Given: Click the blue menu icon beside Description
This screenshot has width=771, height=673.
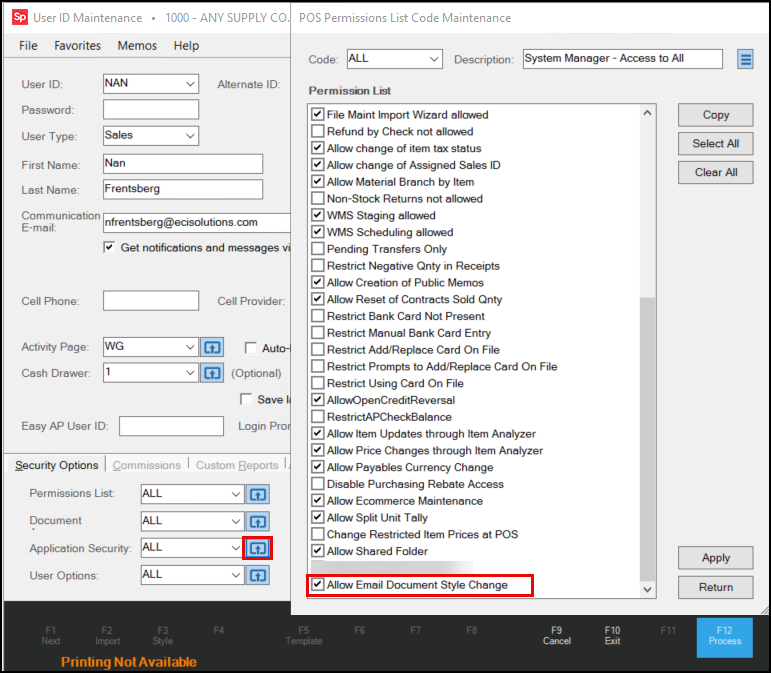Looking at the screenshot, I should (745, 59).
